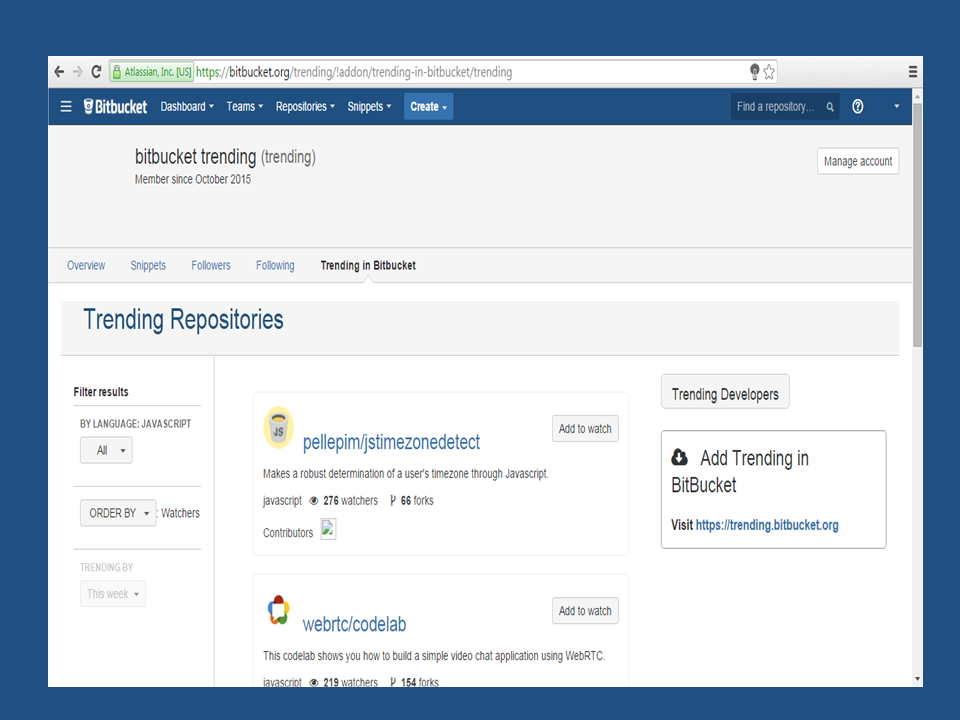Viewport: 960px width, 720px height.
Task: Open the language filter All dropdown
Action: click(x=106, y=451)
